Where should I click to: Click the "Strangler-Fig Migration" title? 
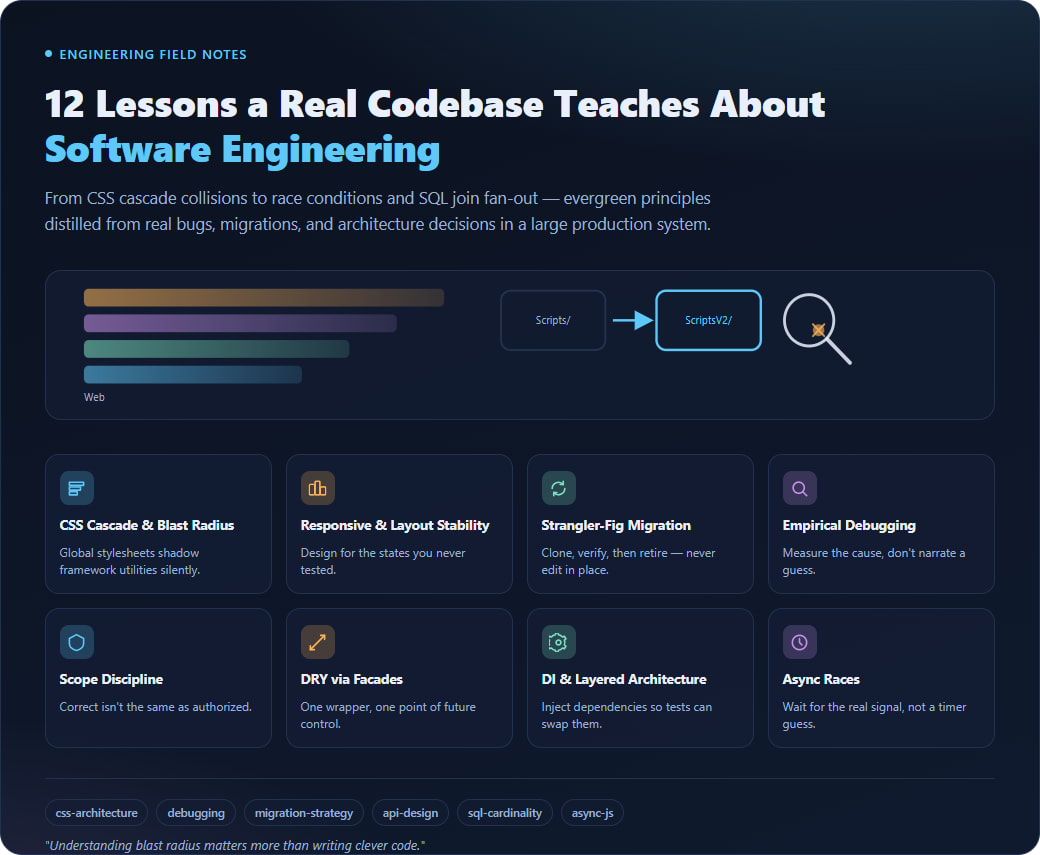[616, 525]
